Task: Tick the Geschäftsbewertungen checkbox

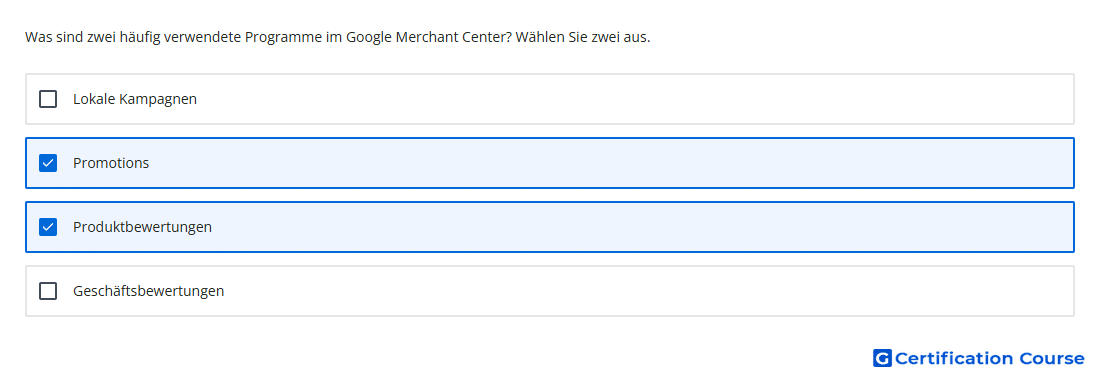Action: [x=48, y=291]
